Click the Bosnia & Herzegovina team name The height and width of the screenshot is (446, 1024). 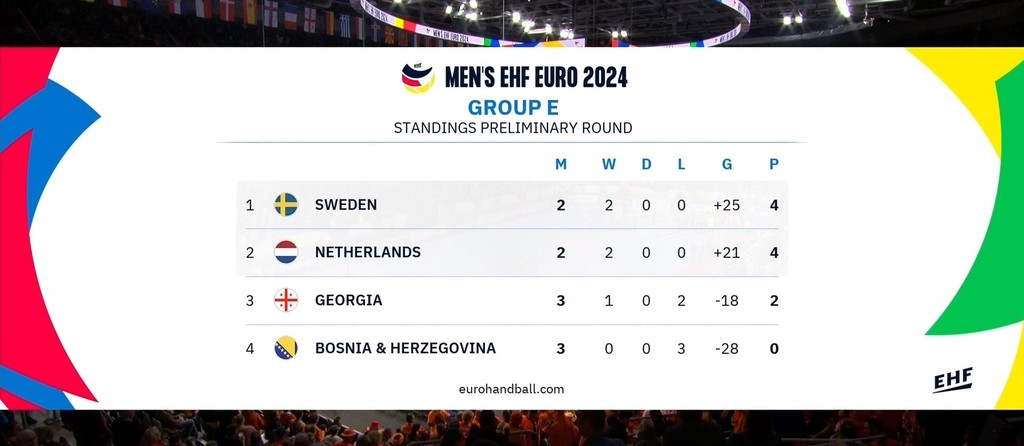point(405,348)
